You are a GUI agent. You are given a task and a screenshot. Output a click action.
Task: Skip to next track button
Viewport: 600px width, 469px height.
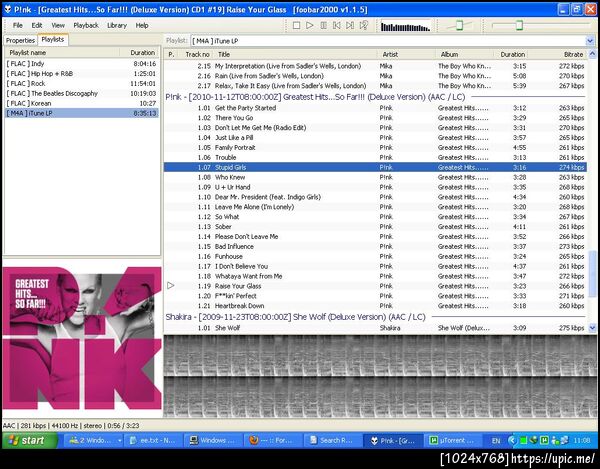click(x=350, y=25)
